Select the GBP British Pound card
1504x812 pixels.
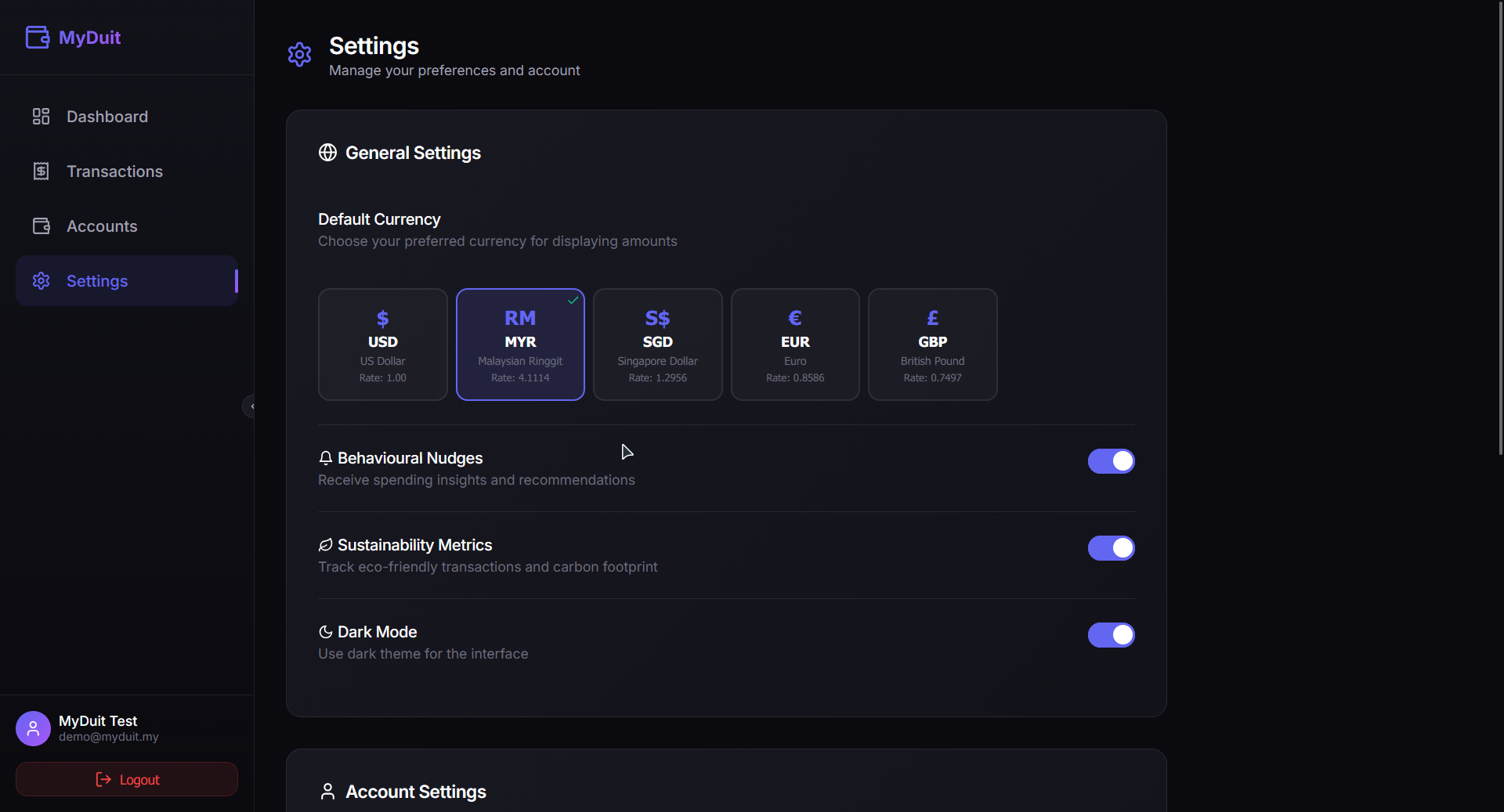(x=932, y=345)
